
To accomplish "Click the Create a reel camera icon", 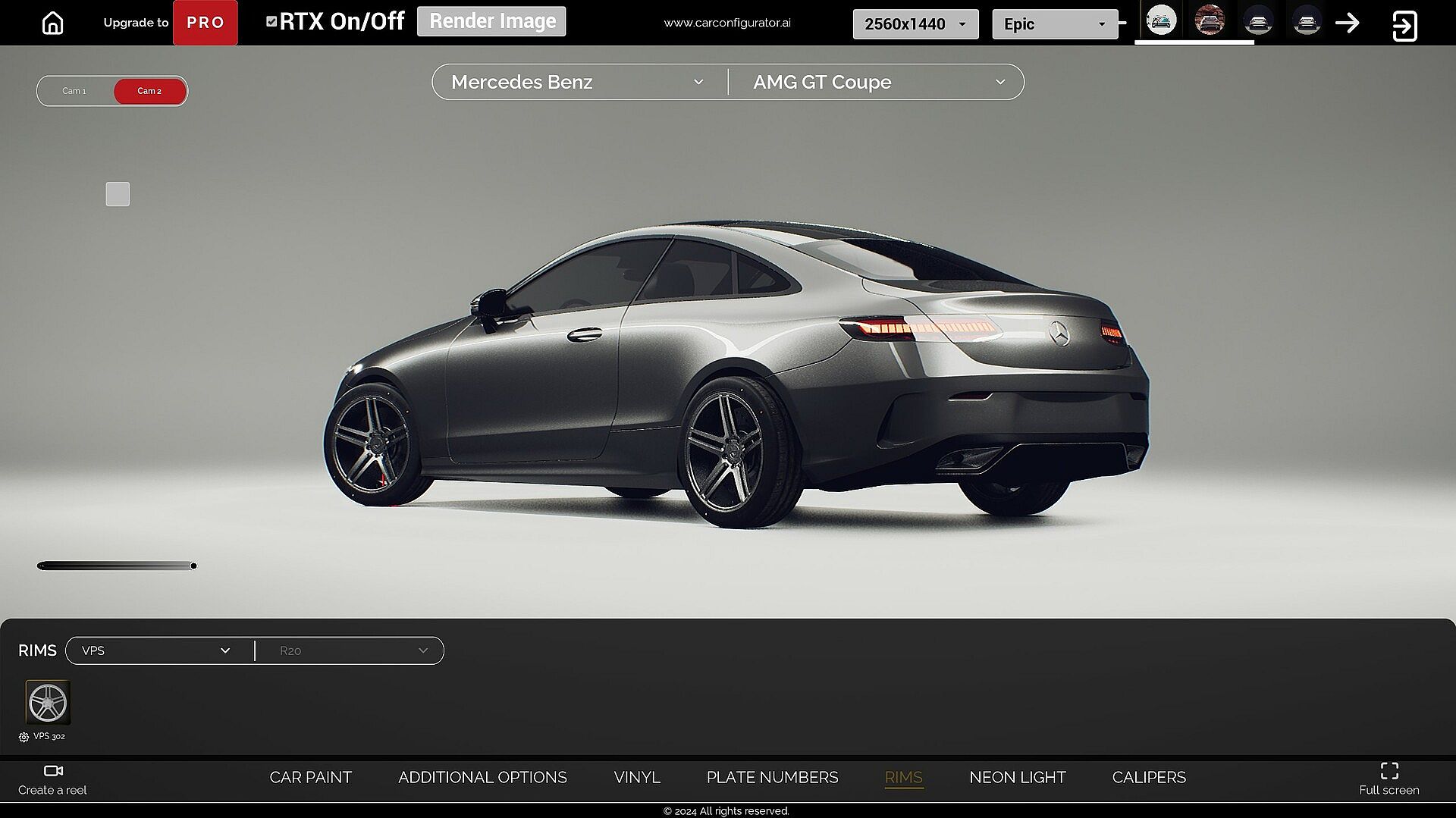I will point(53,771).
